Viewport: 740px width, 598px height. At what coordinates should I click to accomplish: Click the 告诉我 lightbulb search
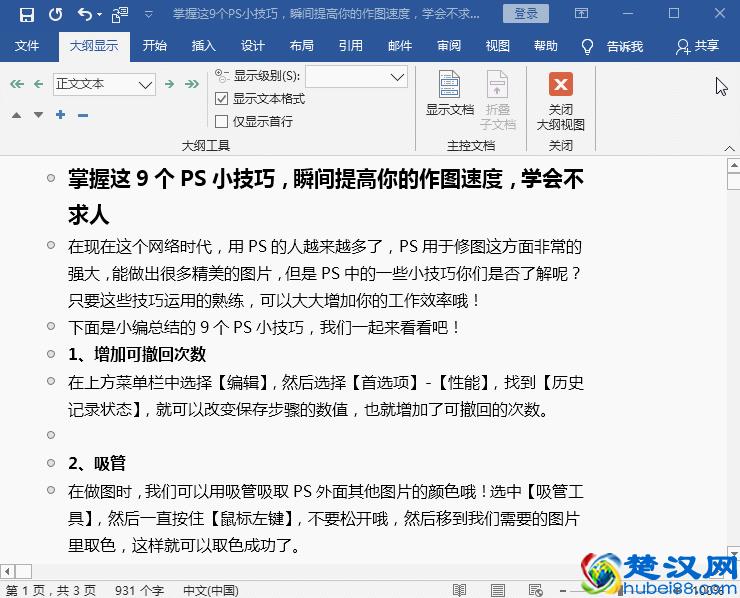[612, 46]
